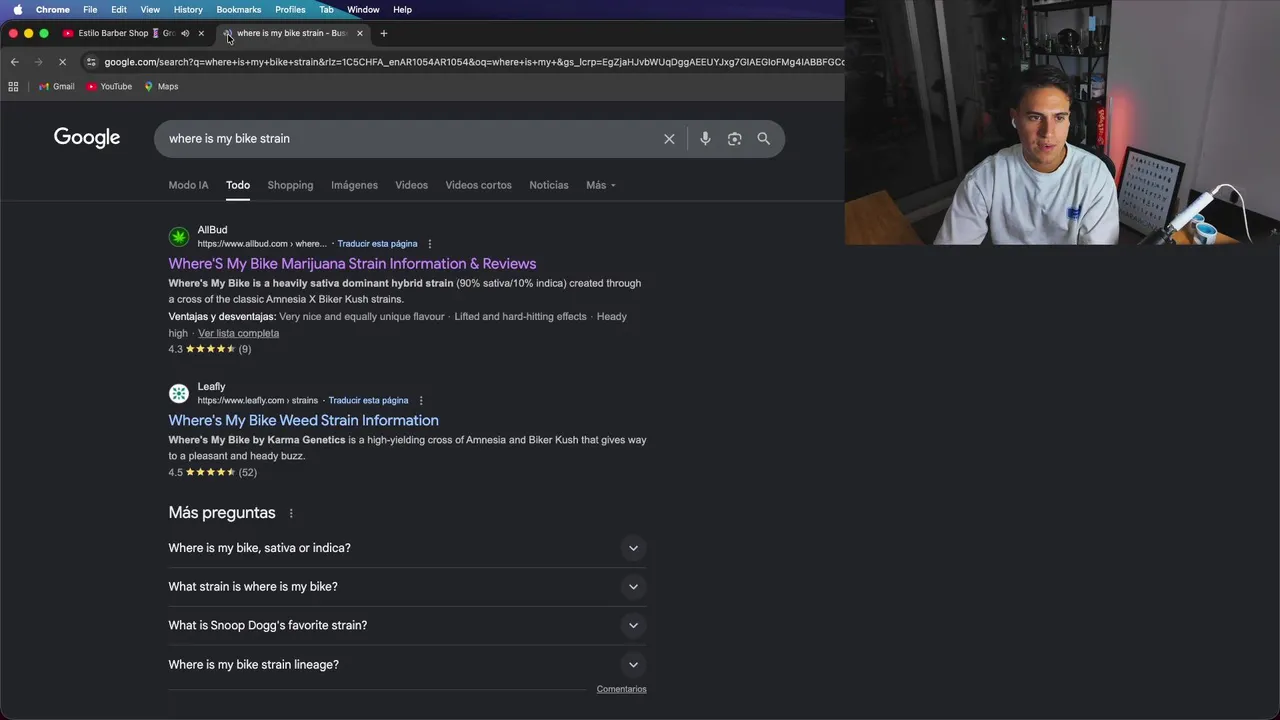Viewport: 1280px width, 720px height.
Task: Open more options for Leafly result
Action: pyautogui.click(x=421, y=401)
